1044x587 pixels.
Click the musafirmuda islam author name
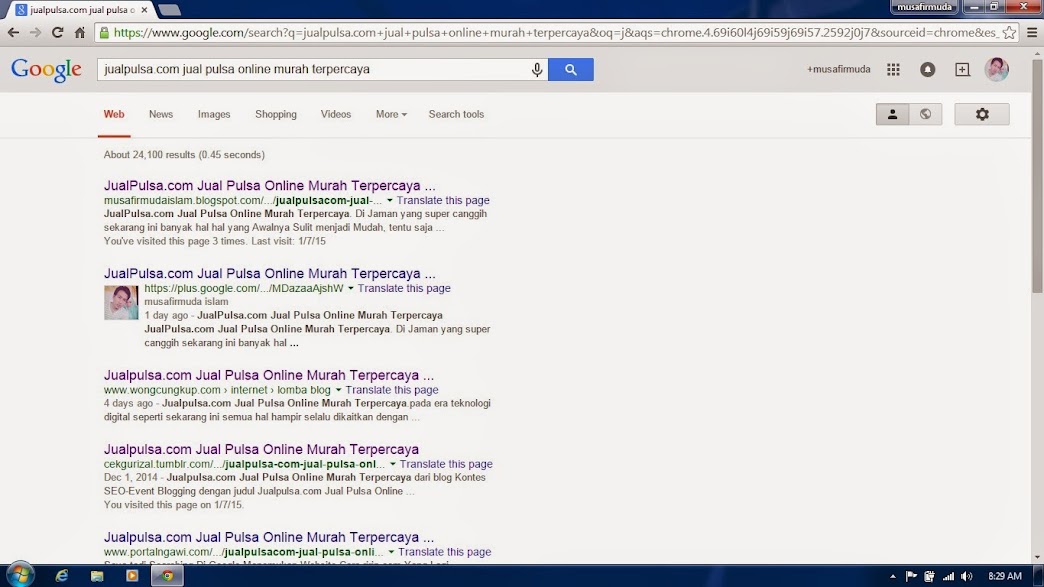click(186, 301)
